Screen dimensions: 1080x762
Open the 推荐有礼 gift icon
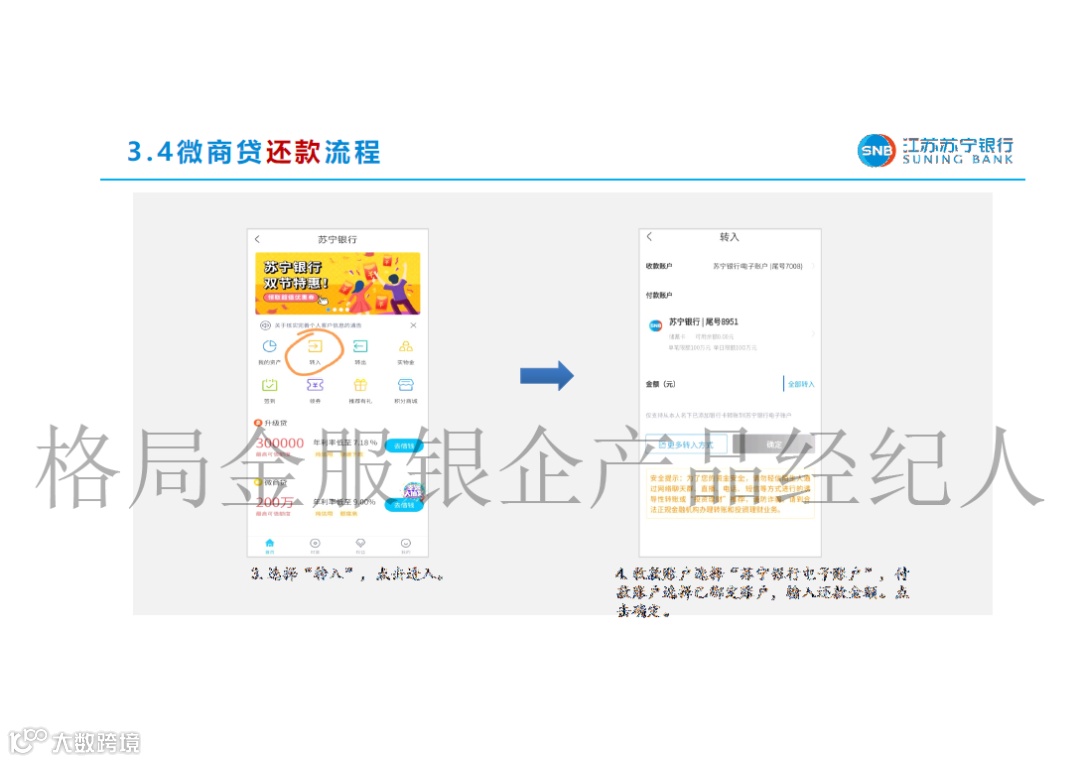(360, 385)
